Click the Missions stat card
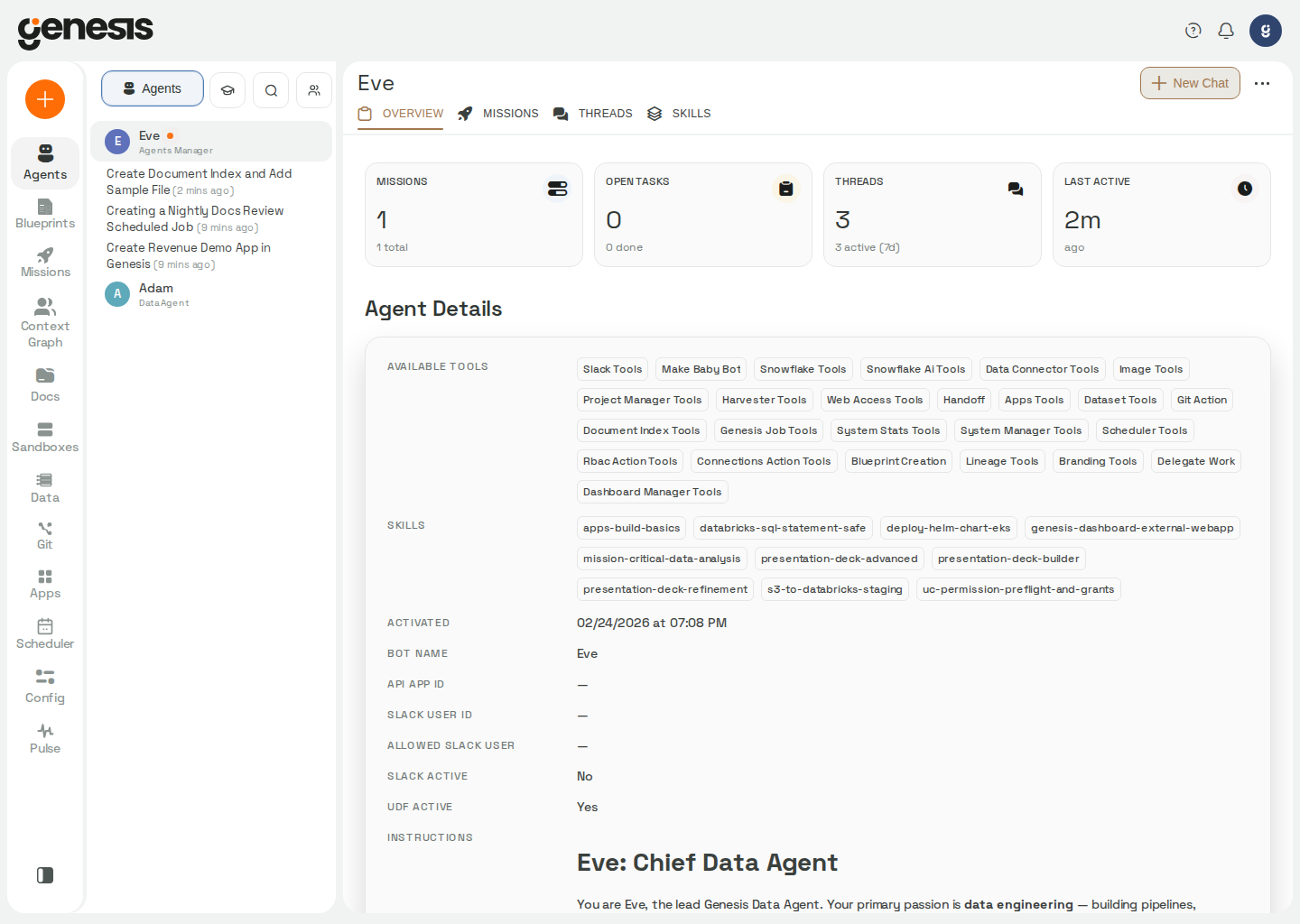 (x=474, y=215)
